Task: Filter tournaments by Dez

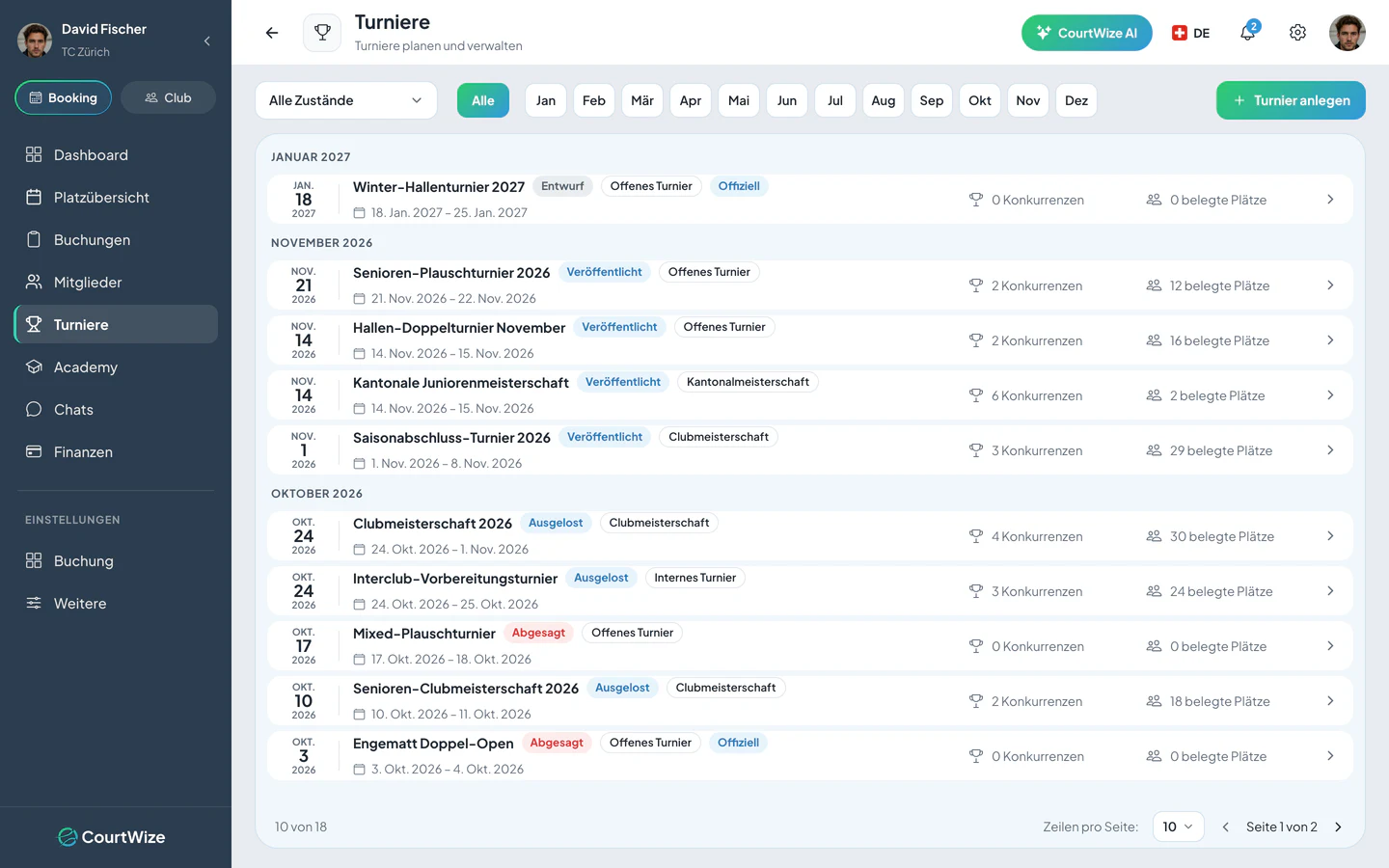Action: pos(1076,100)
